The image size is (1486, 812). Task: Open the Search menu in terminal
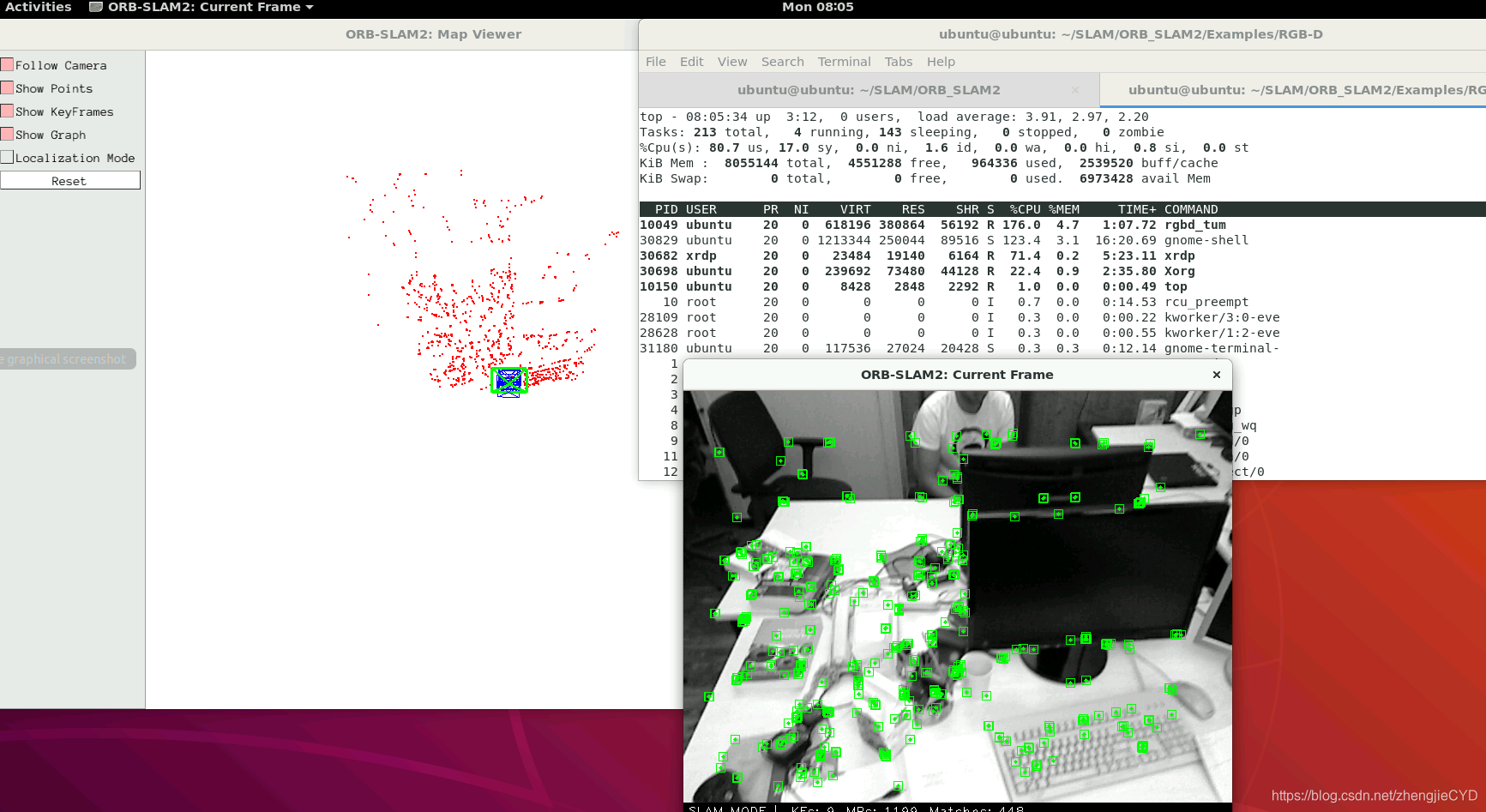point(783,62)
